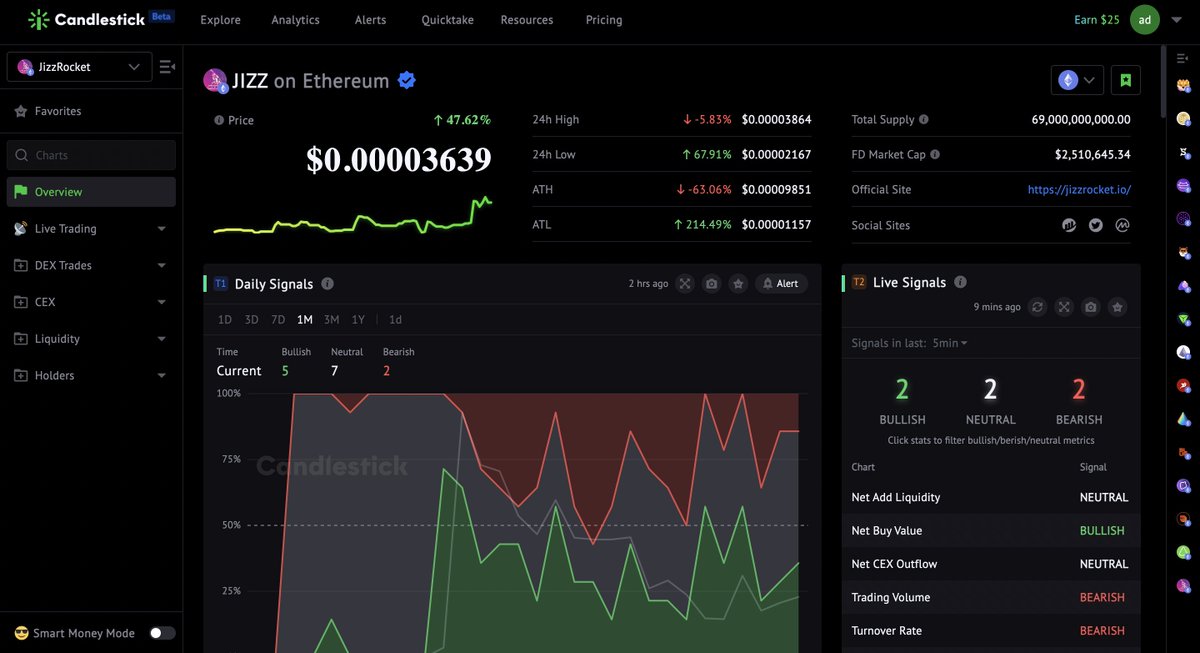Viewport: 1200px width, 653px height.
Task: Select the 1d interval option
Action: [x=395, y=320]
